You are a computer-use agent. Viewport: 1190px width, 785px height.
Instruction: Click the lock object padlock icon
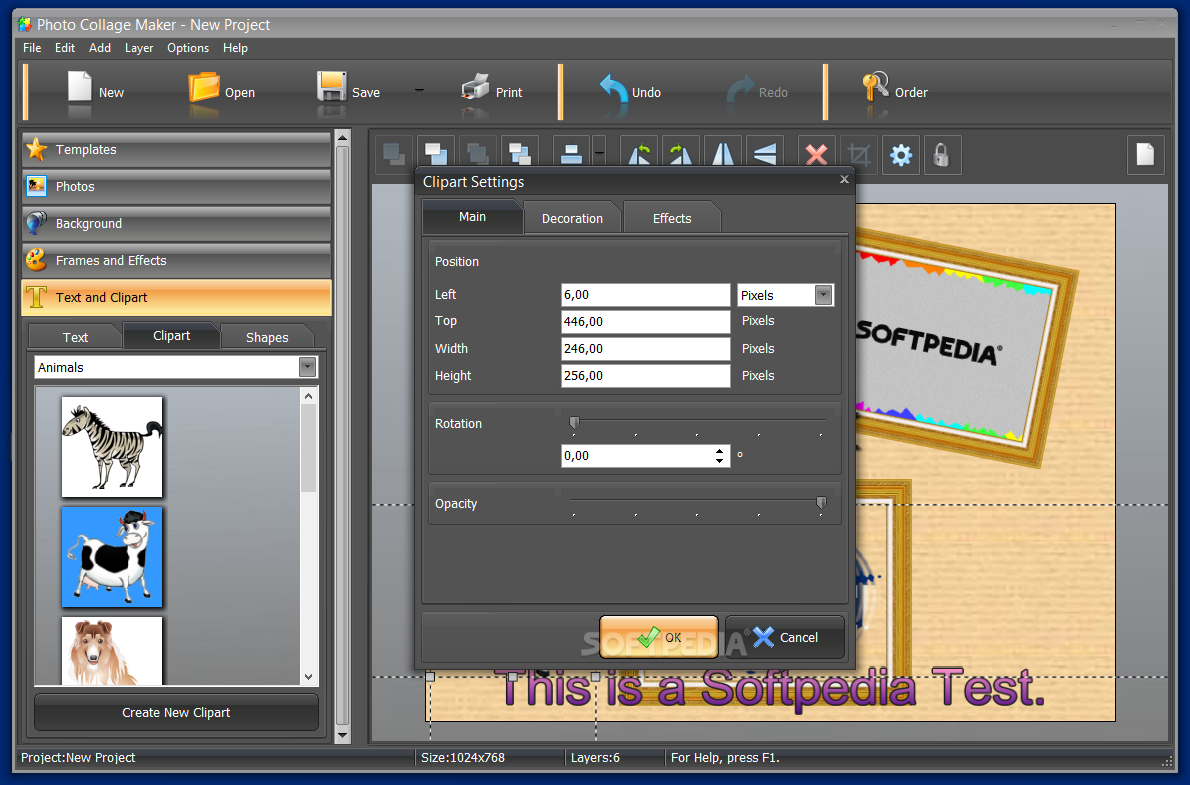tap(942, 155)
